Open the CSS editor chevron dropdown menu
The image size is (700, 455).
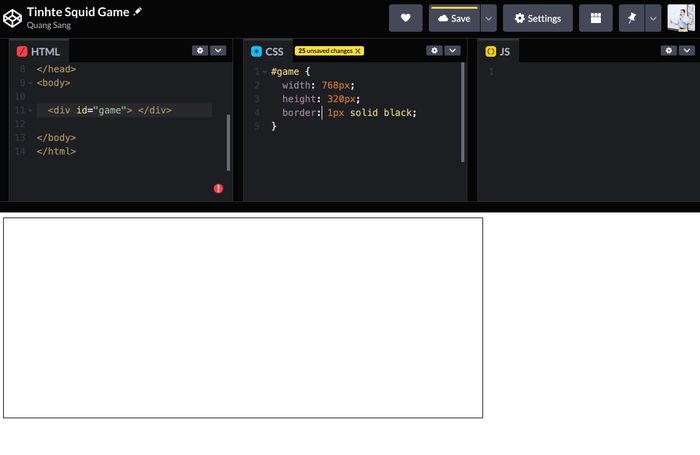451,50
